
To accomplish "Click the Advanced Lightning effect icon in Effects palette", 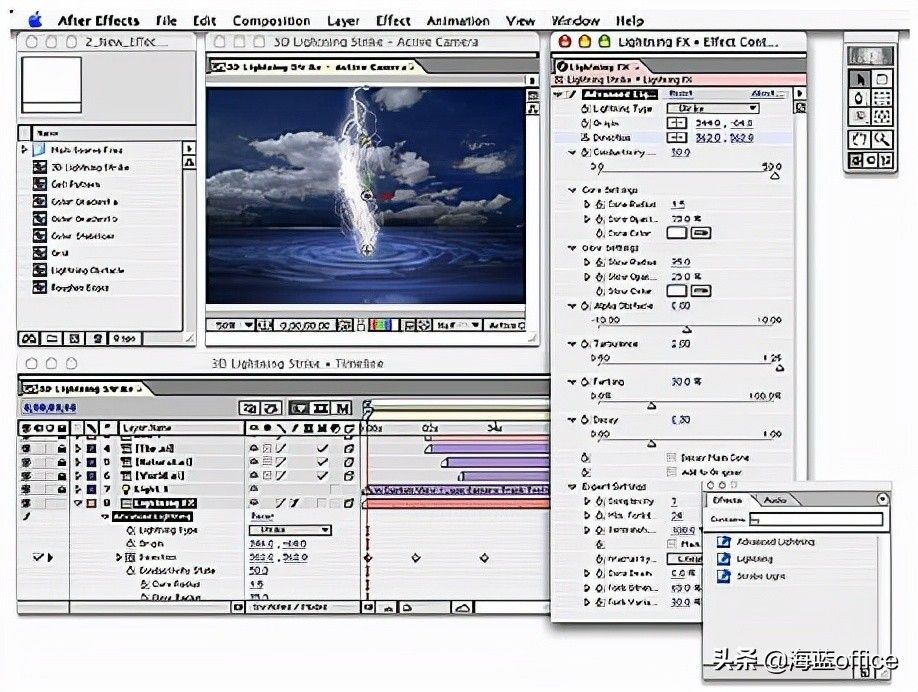I will click(724, 542).
